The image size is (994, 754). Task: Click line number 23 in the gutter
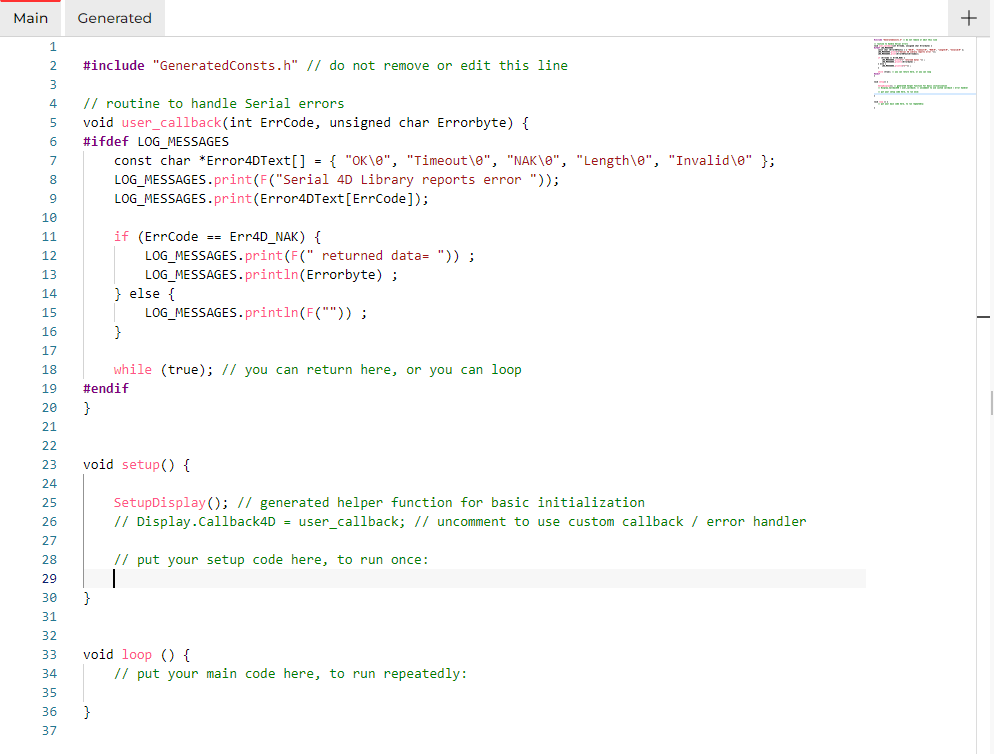(49, 464)
